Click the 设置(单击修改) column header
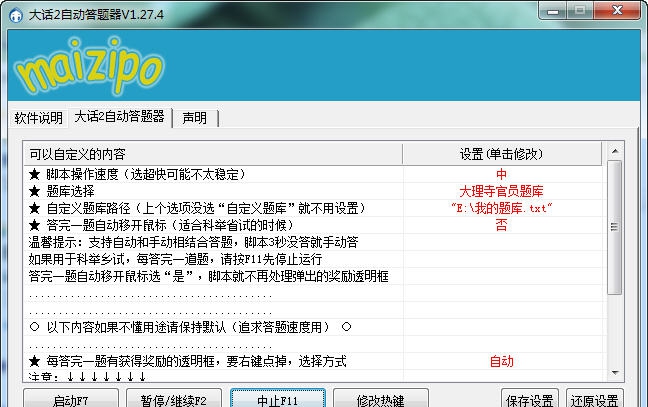Viewport: 648px width, 407px height. click(502, 154)
